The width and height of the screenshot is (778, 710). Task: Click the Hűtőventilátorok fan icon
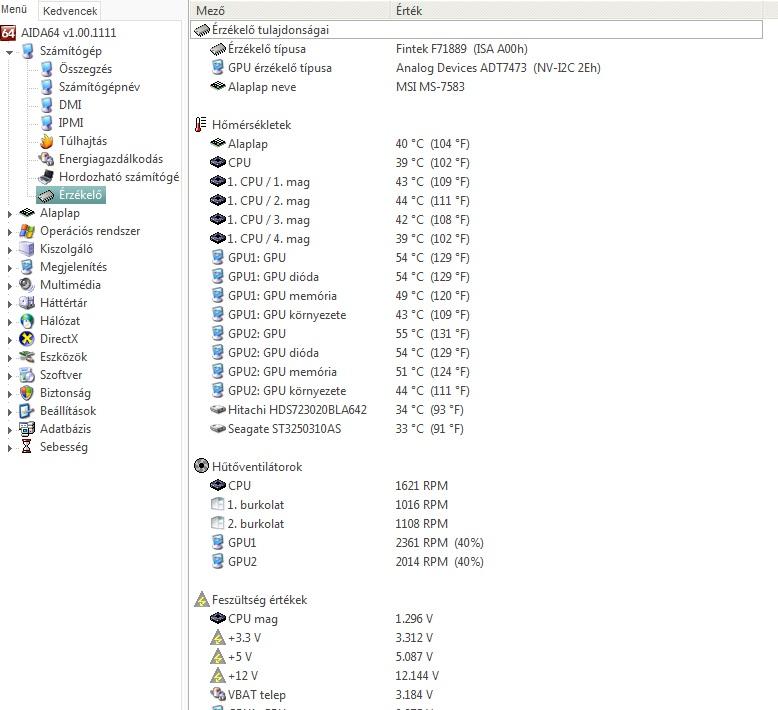(201, 466)
